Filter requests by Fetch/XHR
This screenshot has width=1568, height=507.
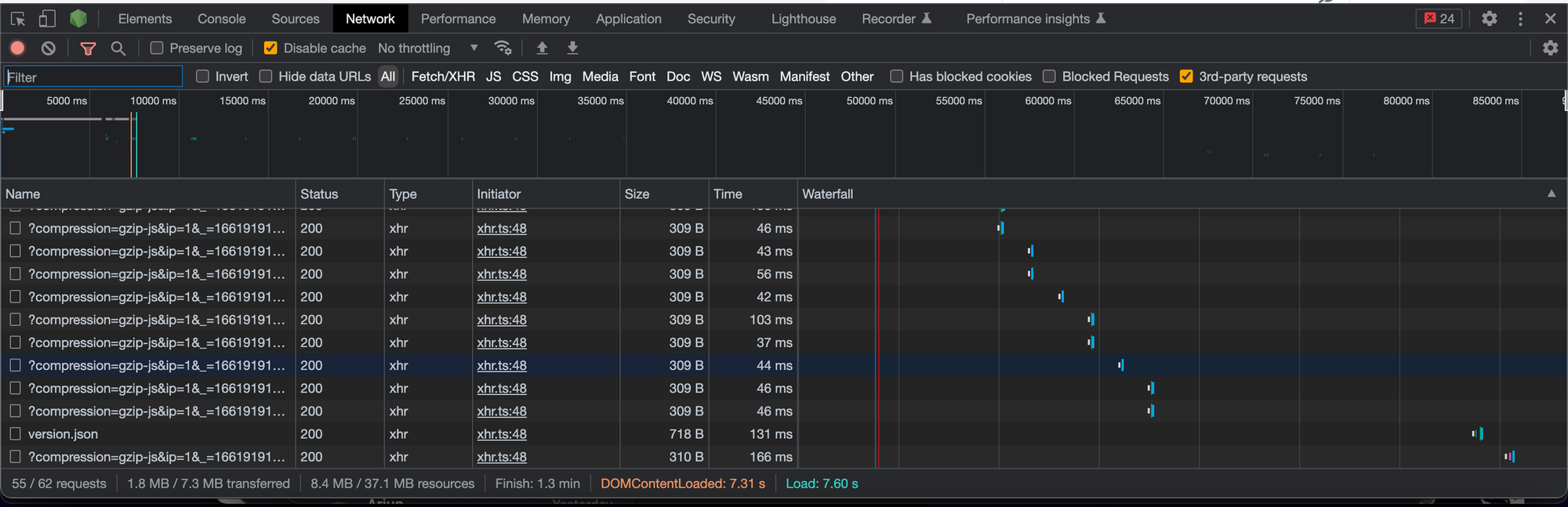(443, 77)
